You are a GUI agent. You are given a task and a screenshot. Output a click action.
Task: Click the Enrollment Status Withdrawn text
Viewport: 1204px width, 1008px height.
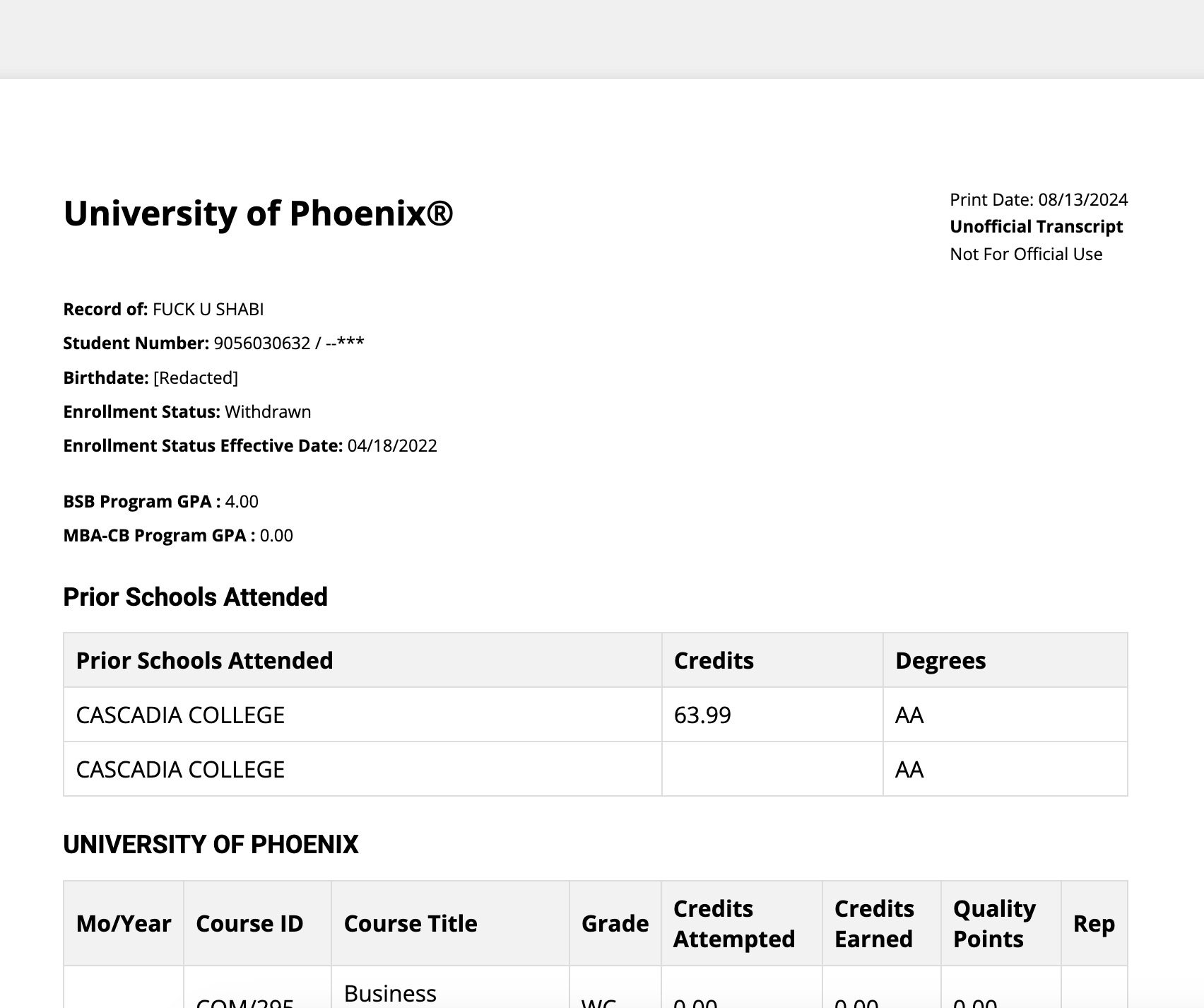coord(268,412)
